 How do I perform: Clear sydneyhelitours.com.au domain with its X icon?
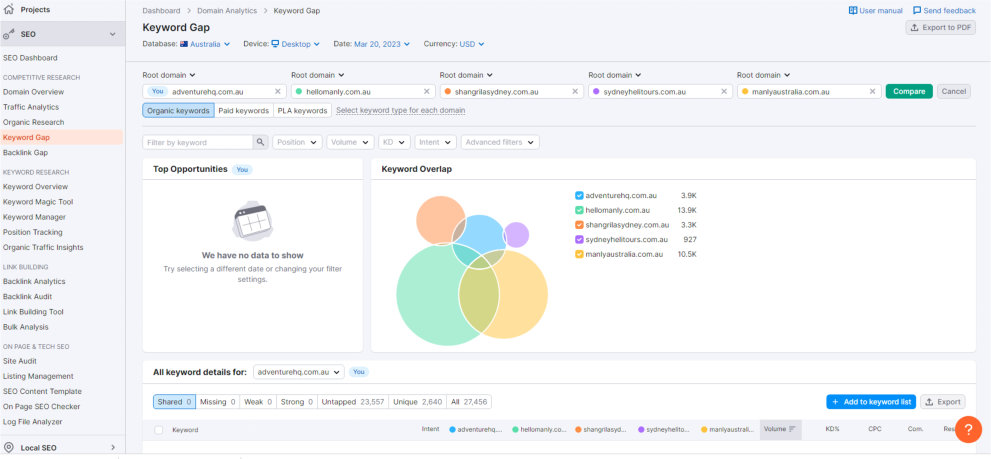tap(724, 92)
